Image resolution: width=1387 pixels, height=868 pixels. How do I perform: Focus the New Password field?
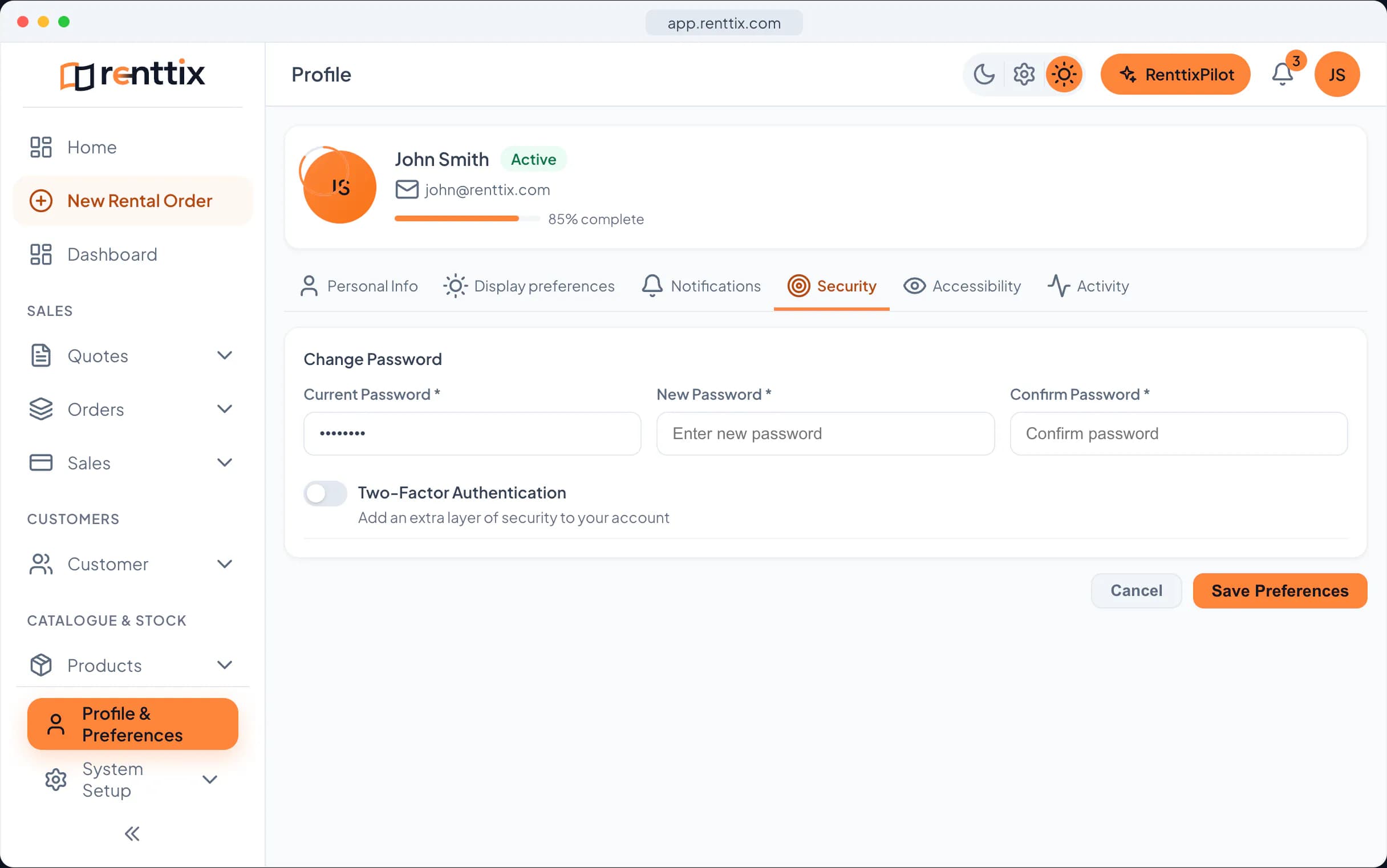click(x=826, y=434)
